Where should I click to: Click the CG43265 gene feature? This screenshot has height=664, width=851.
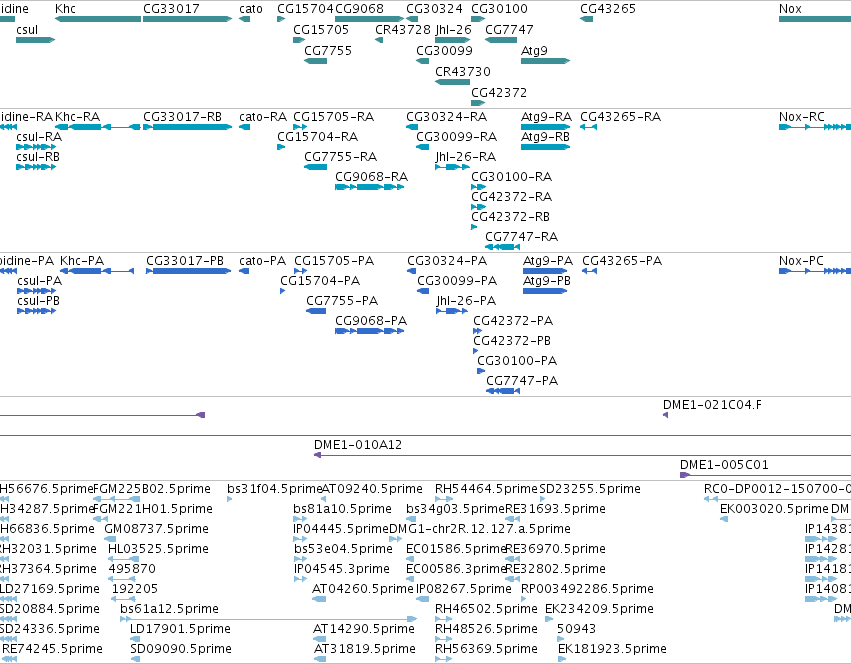point(586,19)
